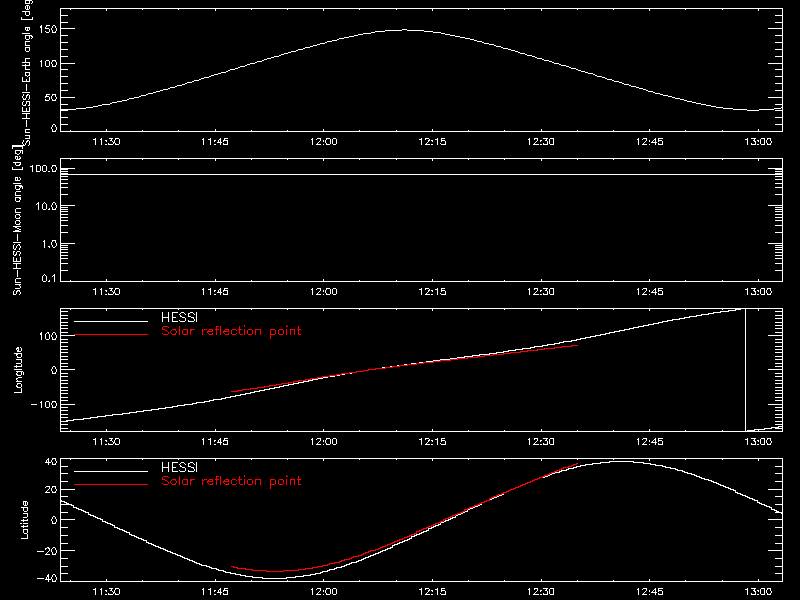Click 40 tick on Latitude axis
Viewport: 800px width, 600px height.
(51, 462)
